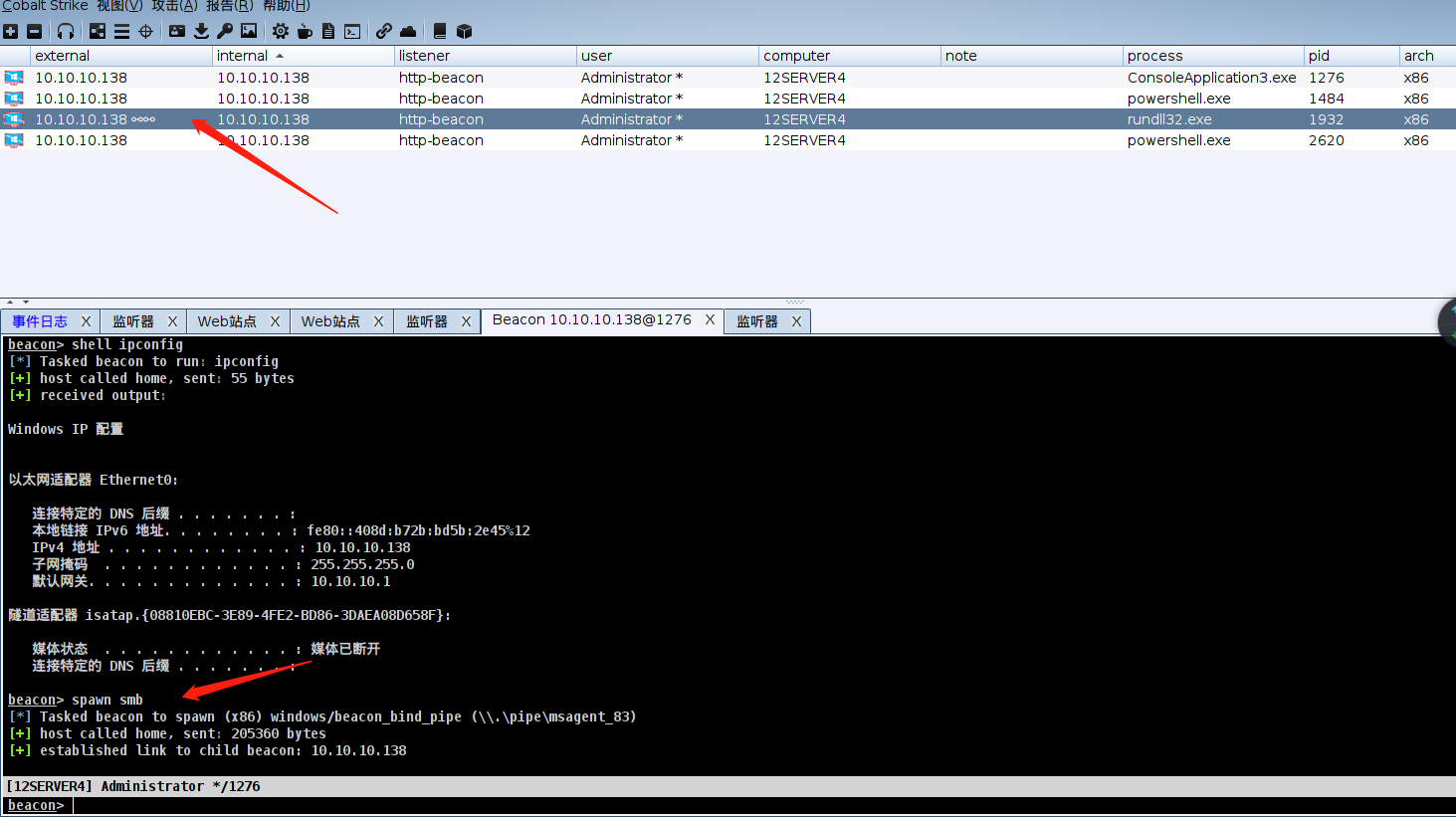
Task: Open screenshots via the picture icon
Action: 249,31
